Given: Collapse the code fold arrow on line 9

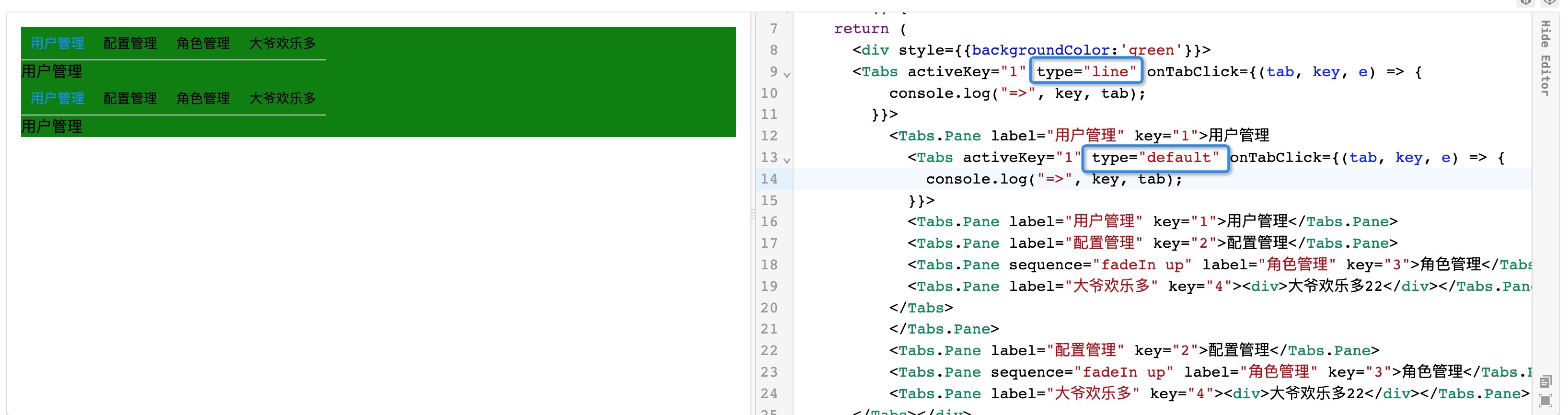Looking at the screenshot, I should (x=786, y=75).
